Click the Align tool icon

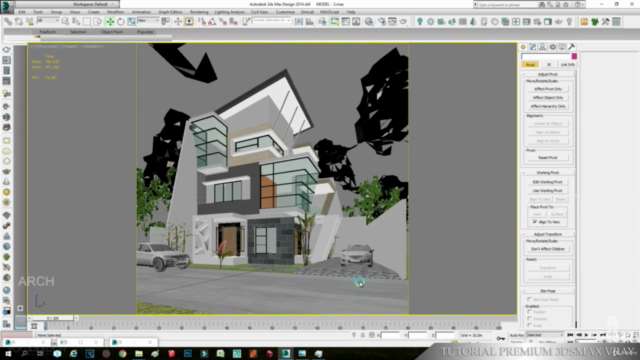[310, 22]
